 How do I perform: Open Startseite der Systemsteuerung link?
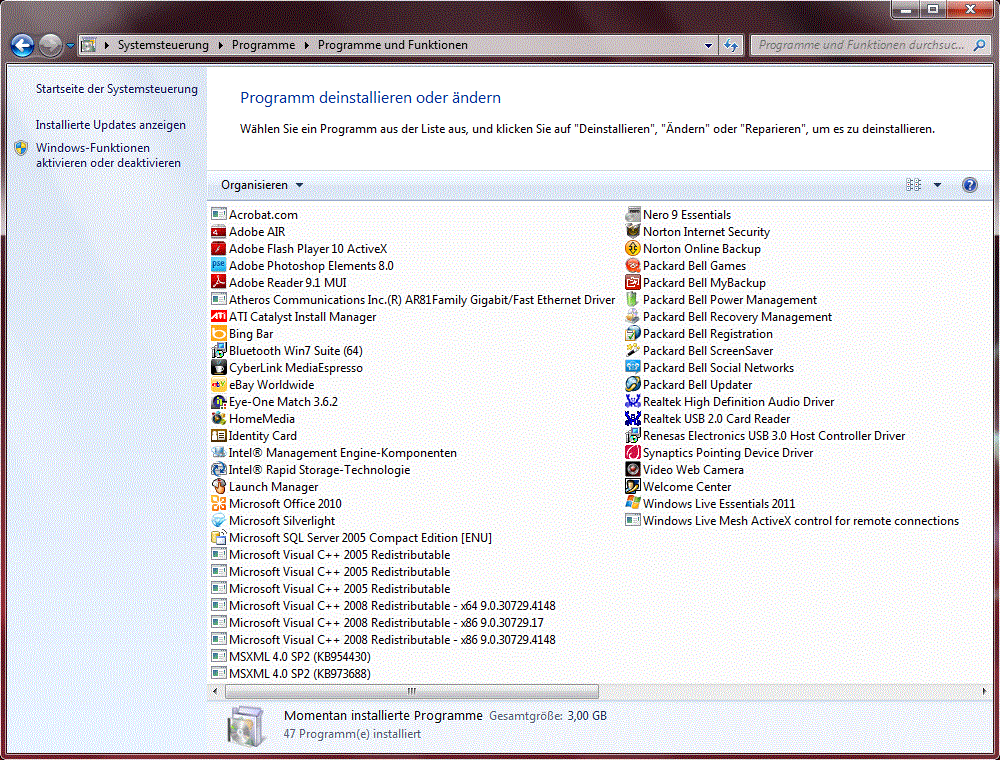coord(117,89)
